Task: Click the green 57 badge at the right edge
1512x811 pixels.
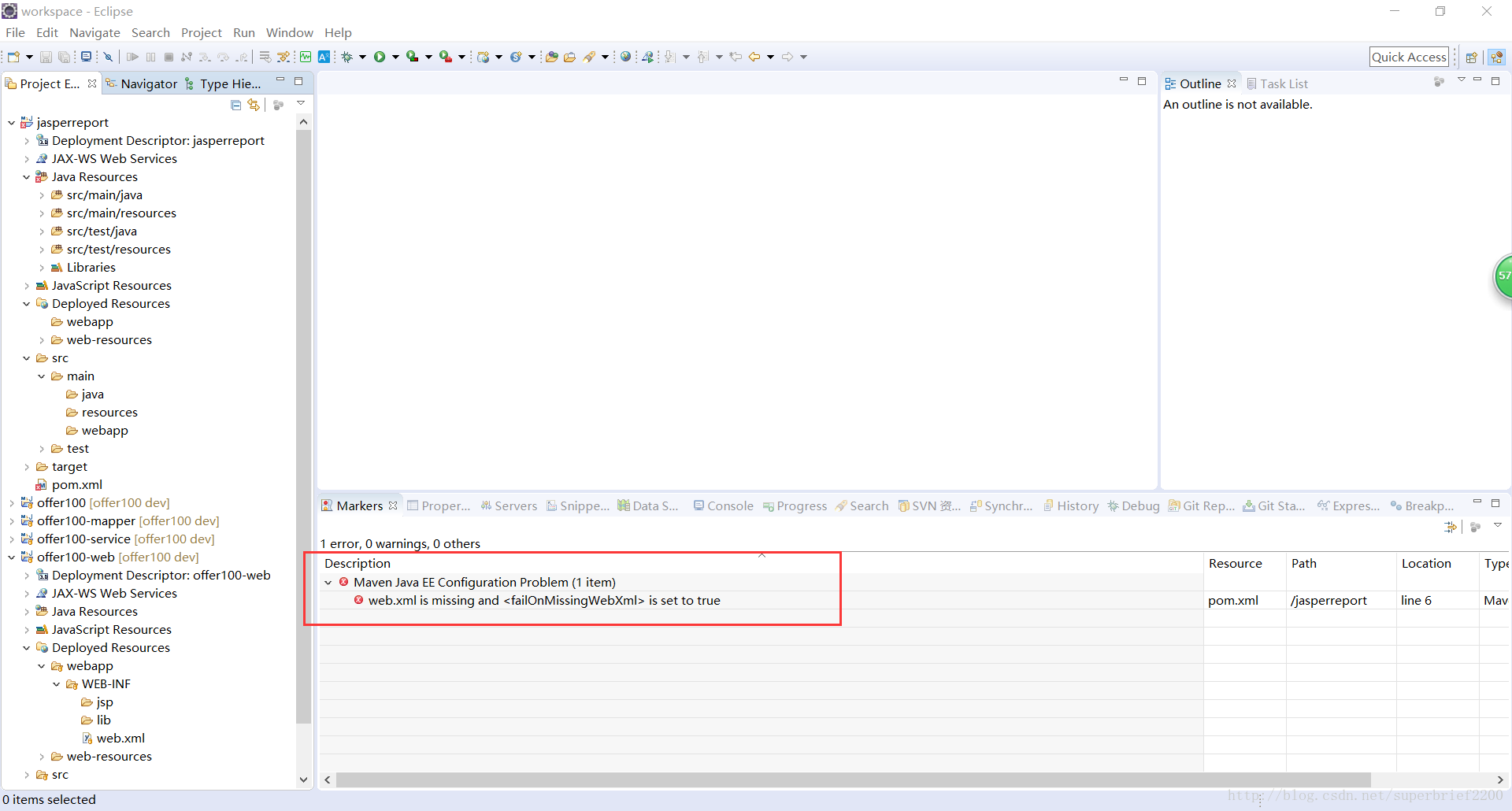Action: tap(1503, 276)
